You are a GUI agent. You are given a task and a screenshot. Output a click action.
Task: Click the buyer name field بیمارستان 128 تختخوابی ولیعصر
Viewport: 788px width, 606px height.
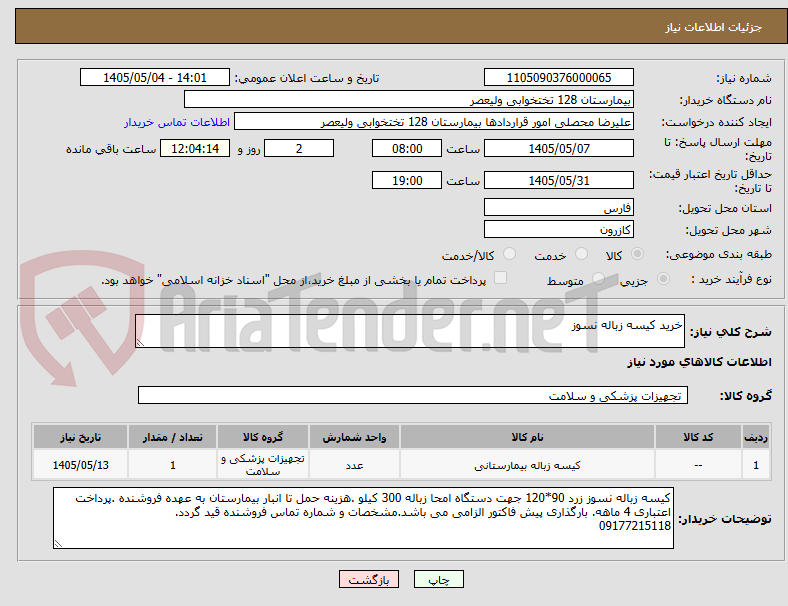point(409,99)
